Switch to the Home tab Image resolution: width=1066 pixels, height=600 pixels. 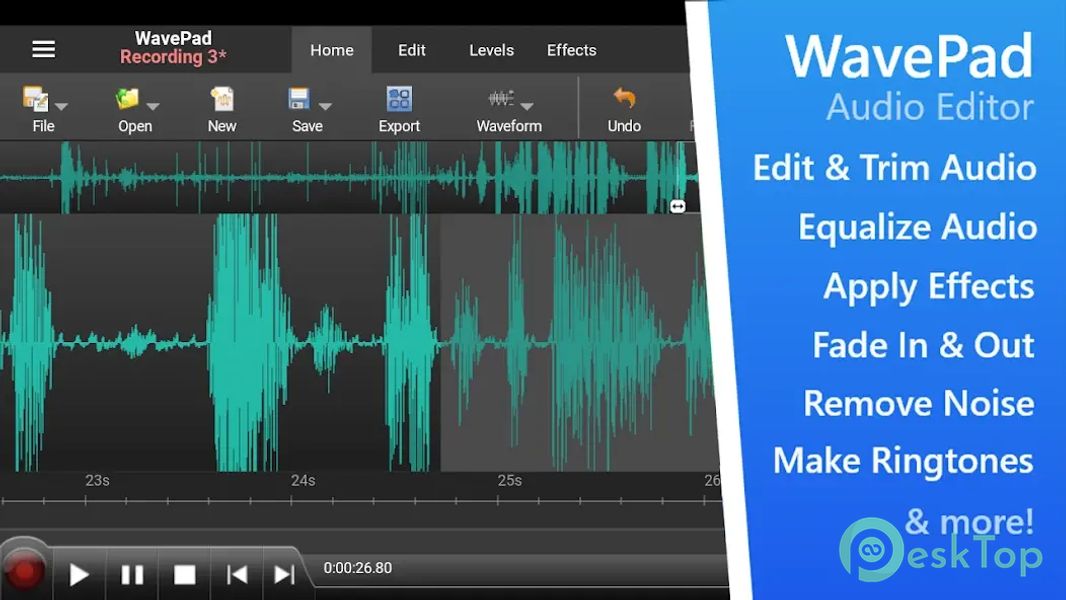tap(332, 50)
